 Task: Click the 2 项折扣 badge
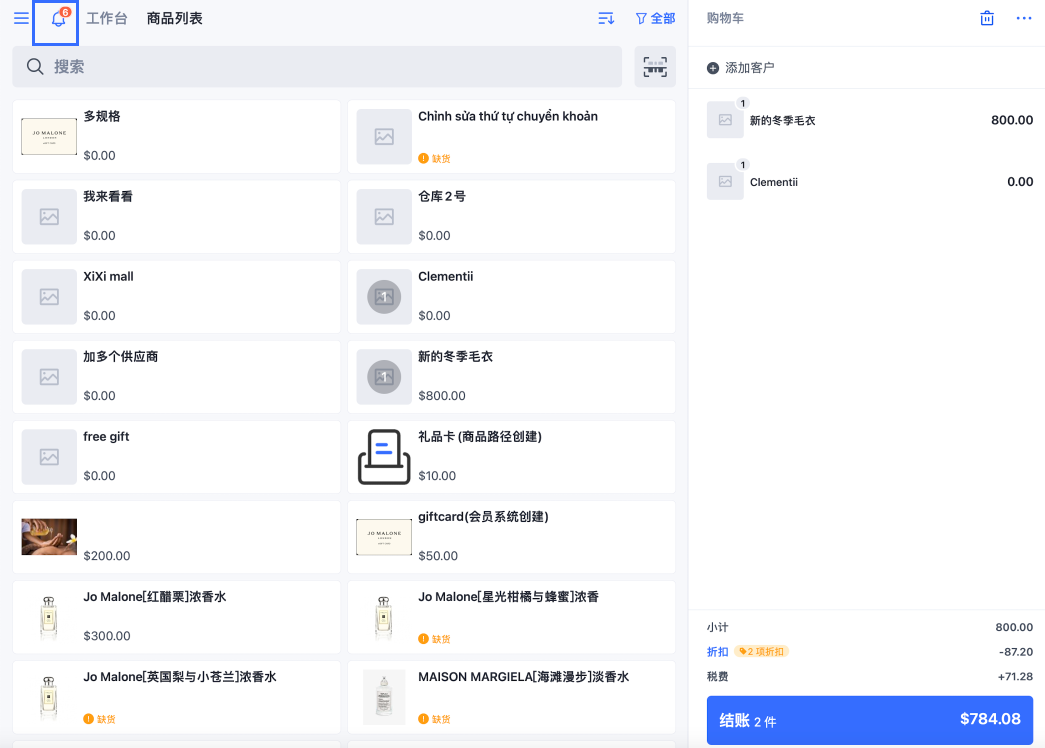pyautogui.click(x=761, y=651)
